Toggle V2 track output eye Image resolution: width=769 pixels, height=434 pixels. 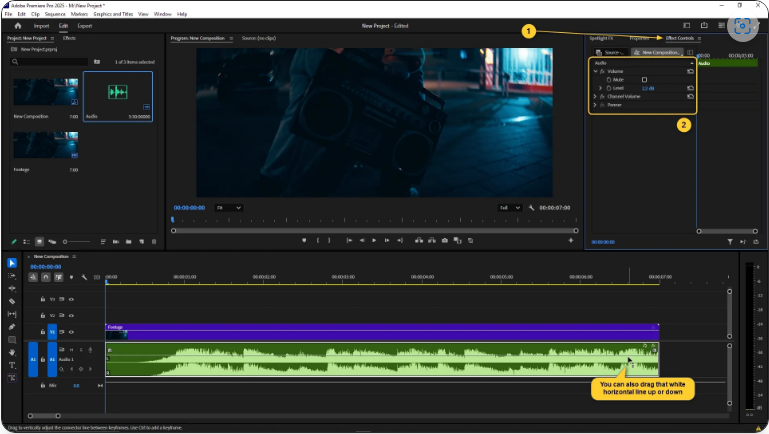[x=72, y=315]
